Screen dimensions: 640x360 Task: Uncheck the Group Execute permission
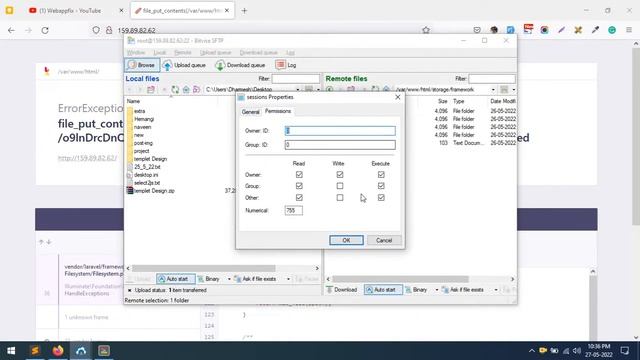381,186
